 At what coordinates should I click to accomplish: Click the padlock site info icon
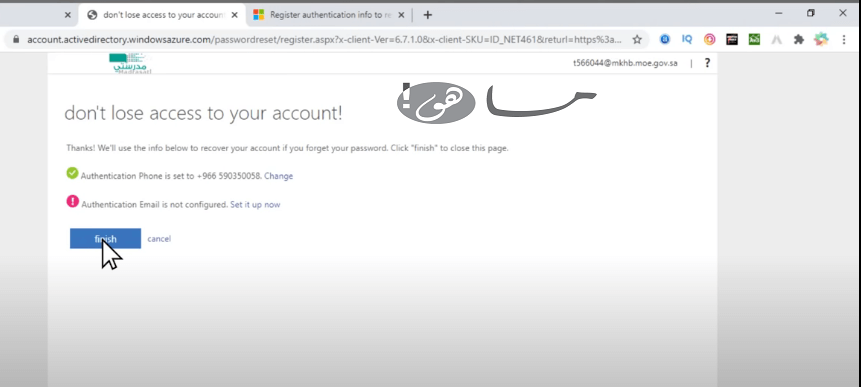coord(15,40)
